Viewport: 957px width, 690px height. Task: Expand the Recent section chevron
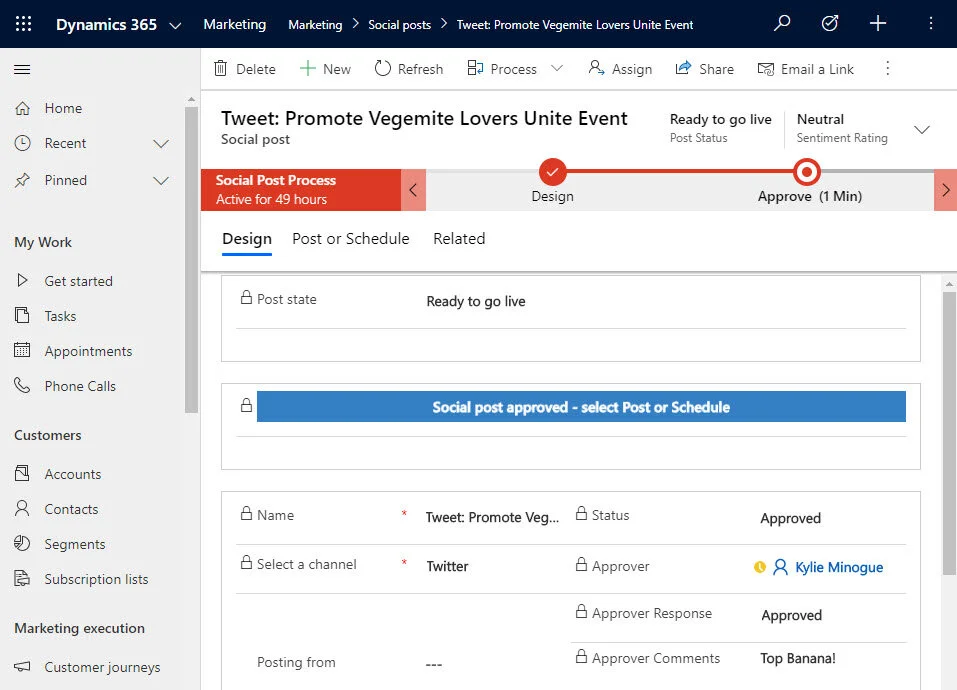[161, 144]
